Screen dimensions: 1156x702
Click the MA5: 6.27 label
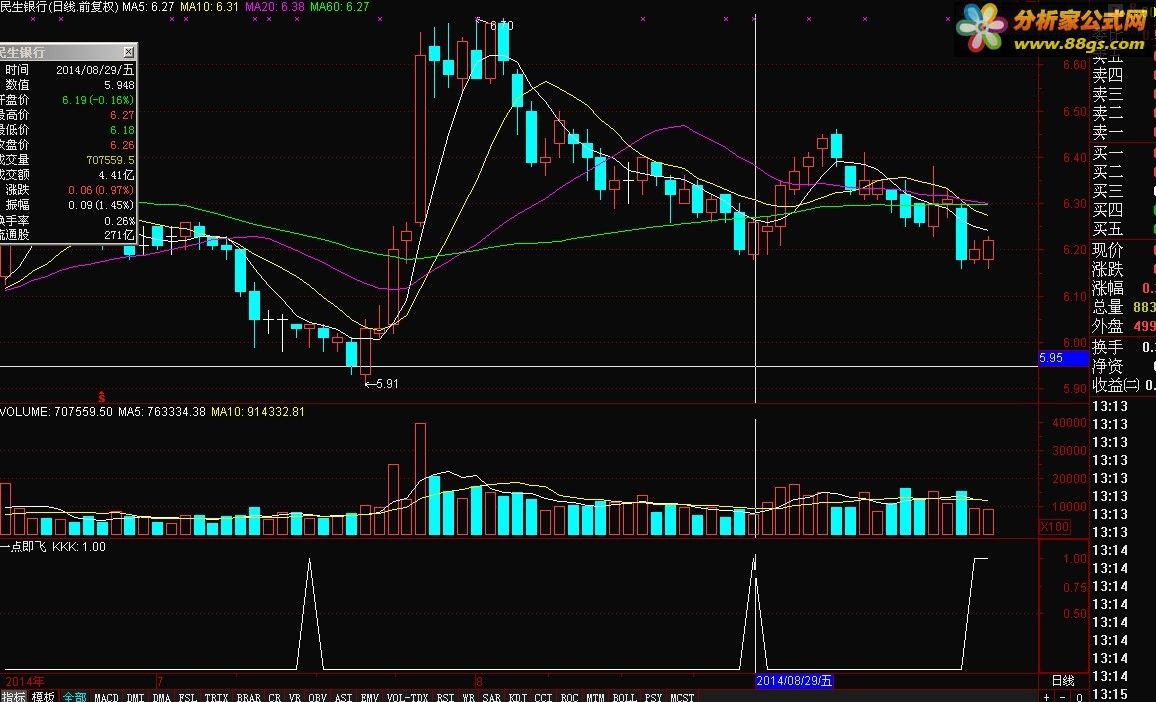coord(148,7)
